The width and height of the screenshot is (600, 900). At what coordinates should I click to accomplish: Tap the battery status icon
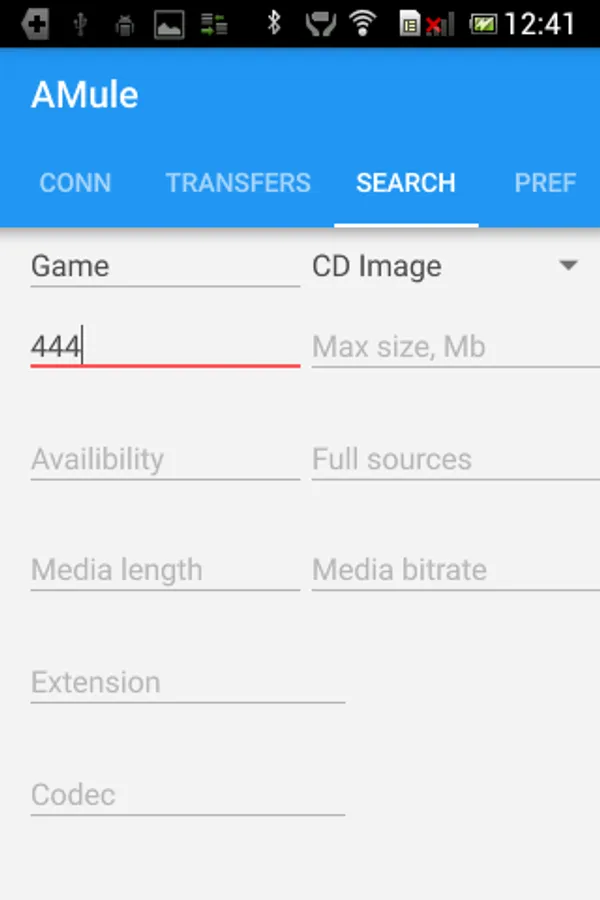click(x=483, y=24)
